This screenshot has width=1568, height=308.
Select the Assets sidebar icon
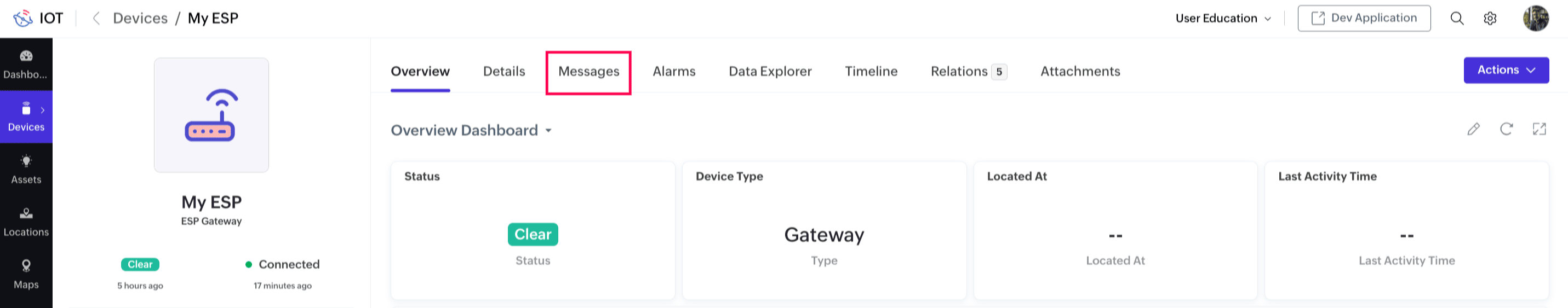(x=26, y=169)
